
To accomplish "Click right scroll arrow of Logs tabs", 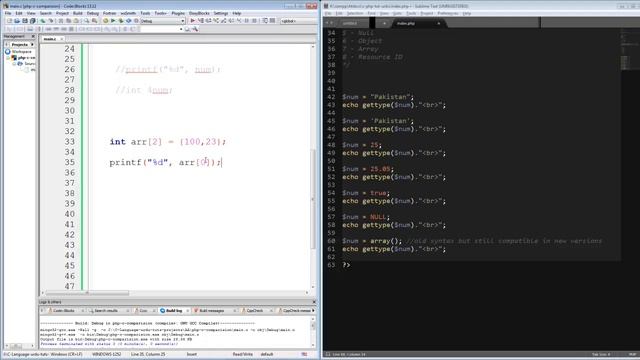I will click(x=313, y=311).
